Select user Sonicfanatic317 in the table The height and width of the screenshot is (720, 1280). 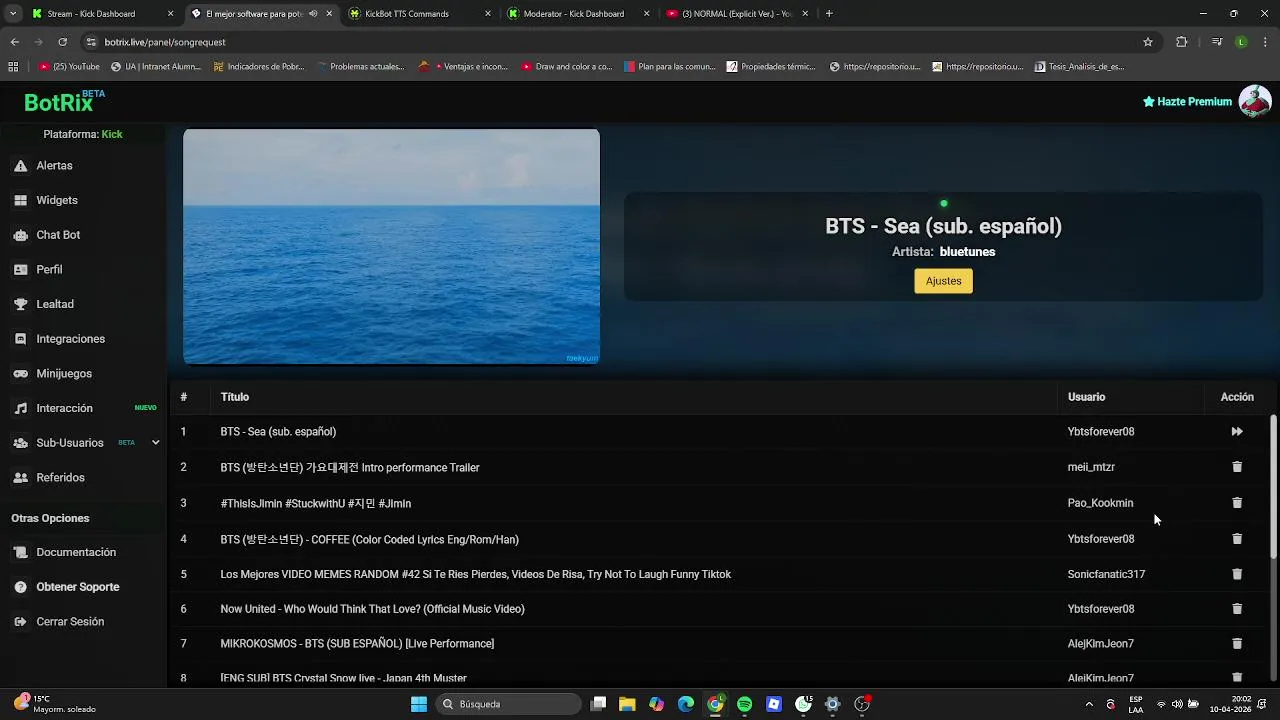1106,574
